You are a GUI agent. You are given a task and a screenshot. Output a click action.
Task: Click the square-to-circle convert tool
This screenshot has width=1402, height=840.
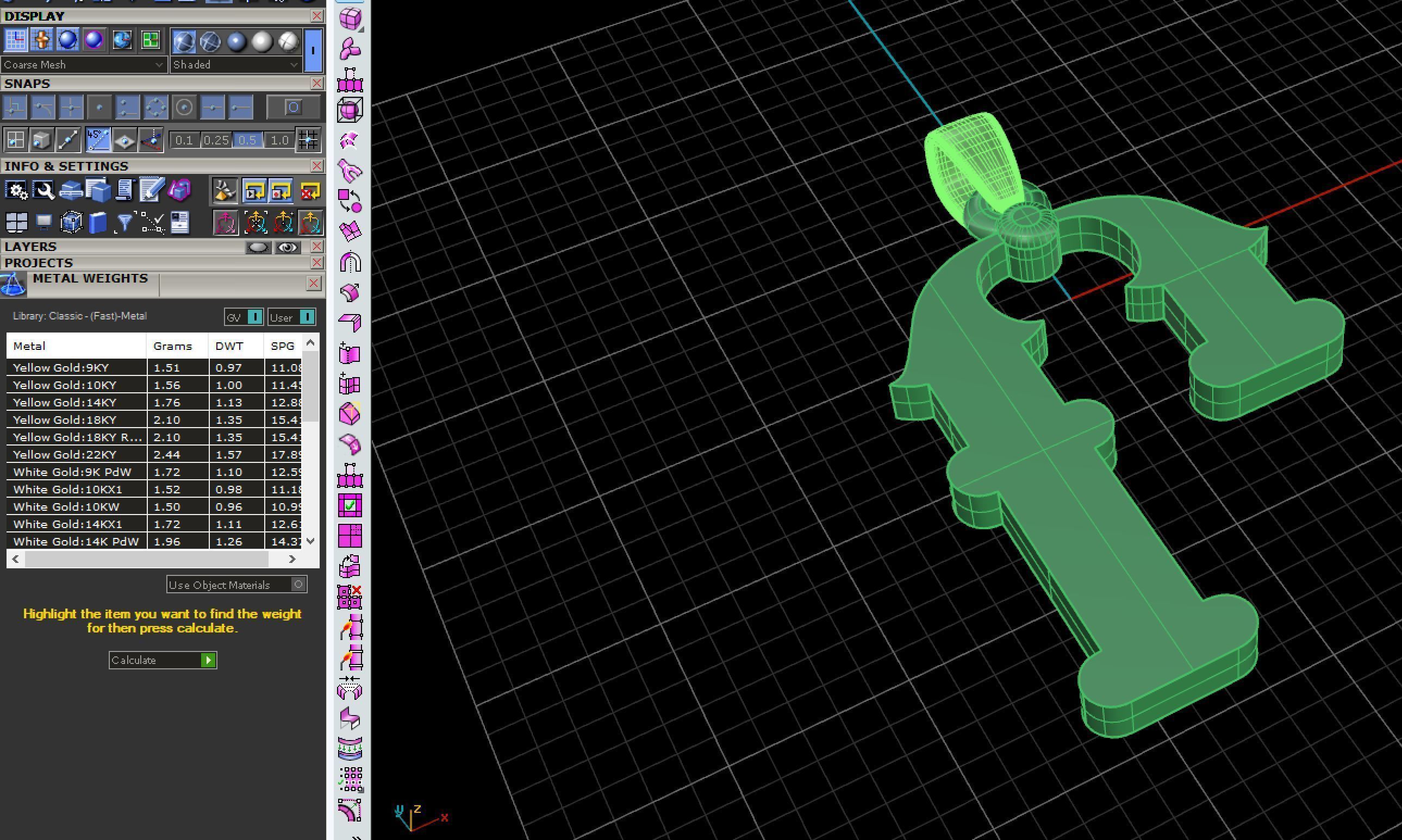[350, 200]
